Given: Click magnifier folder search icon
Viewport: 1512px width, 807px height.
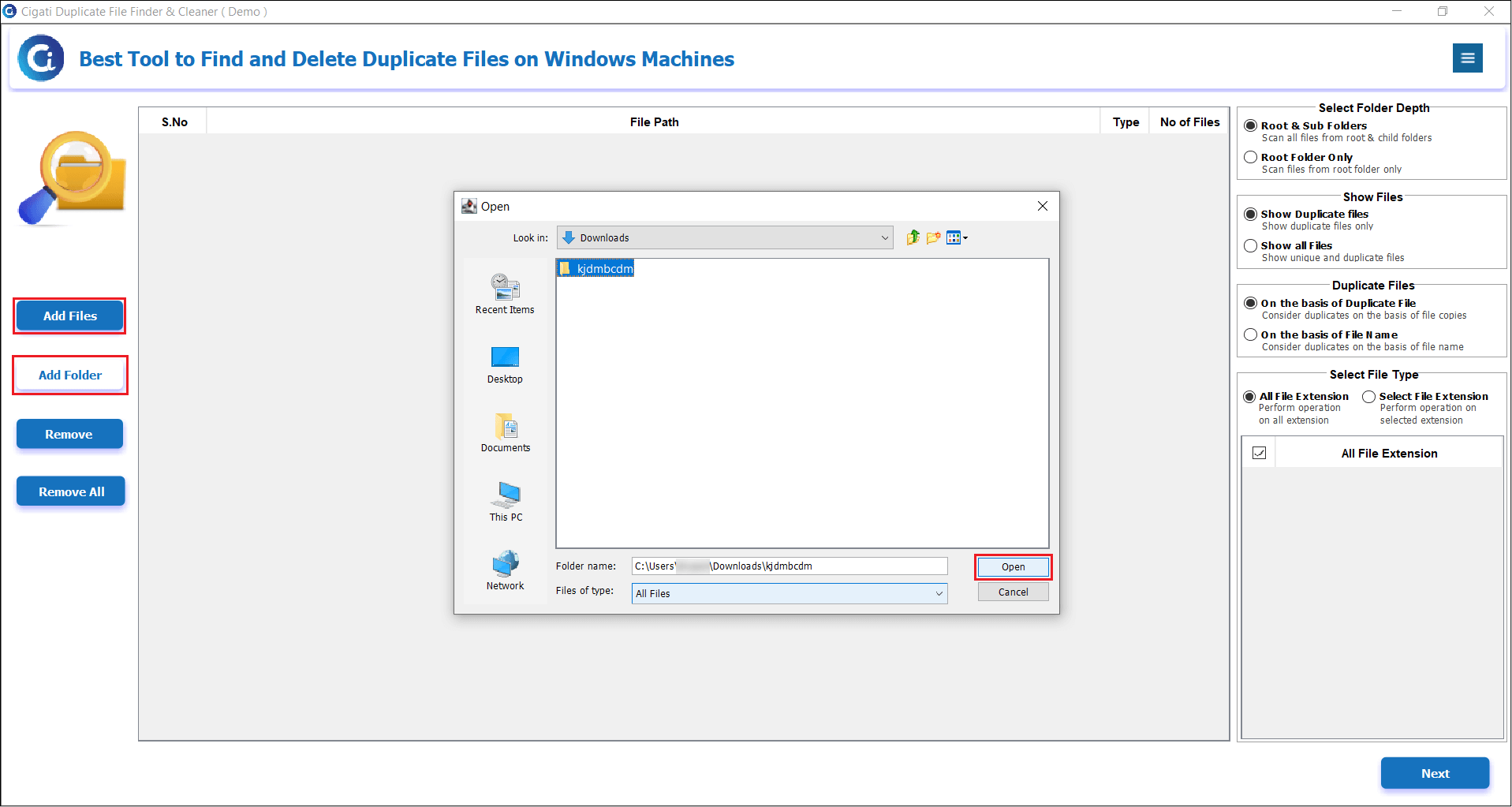Looking at the screenshot, I should point(72,178).
